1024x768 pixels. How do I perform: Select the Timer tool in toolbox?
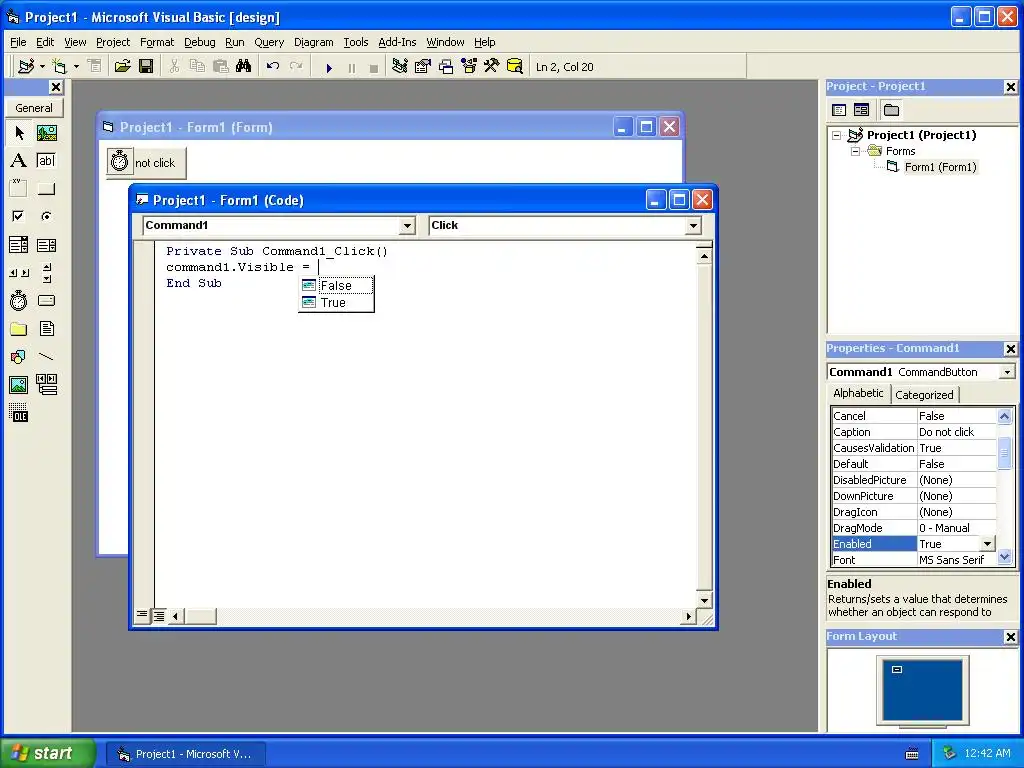click(19, 301)
